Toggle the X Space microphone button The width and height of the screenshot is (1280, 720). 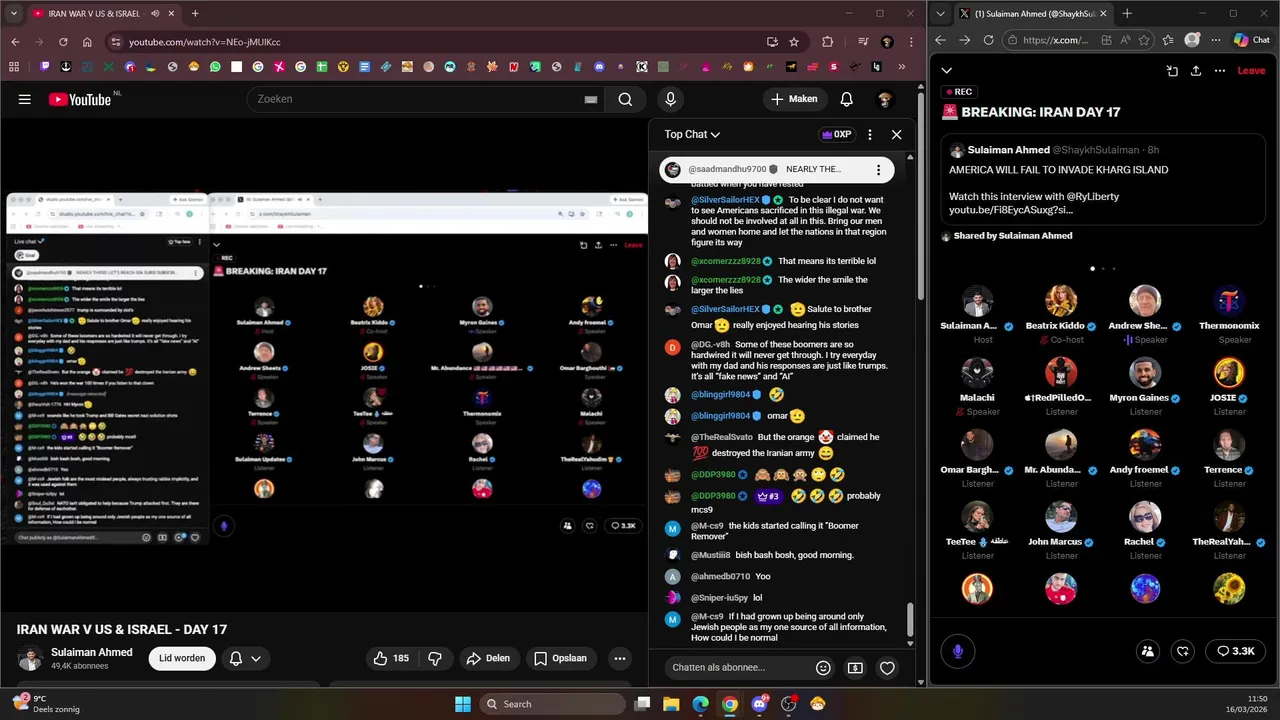click(957, 651)
